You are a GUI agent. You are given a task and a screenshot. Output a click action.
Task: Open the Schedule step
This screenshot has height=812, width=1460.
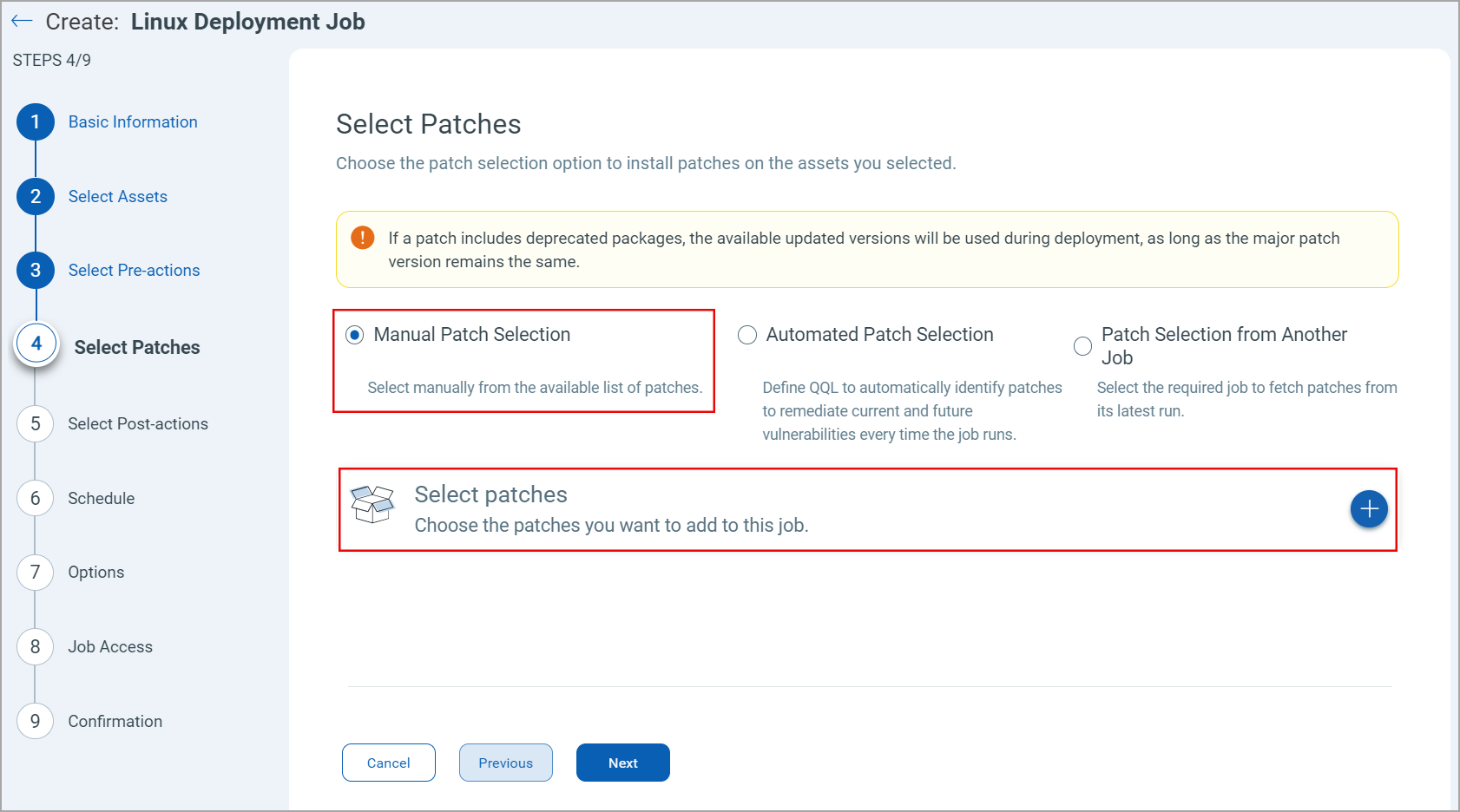pyautogui.click(x=102, y=499)
